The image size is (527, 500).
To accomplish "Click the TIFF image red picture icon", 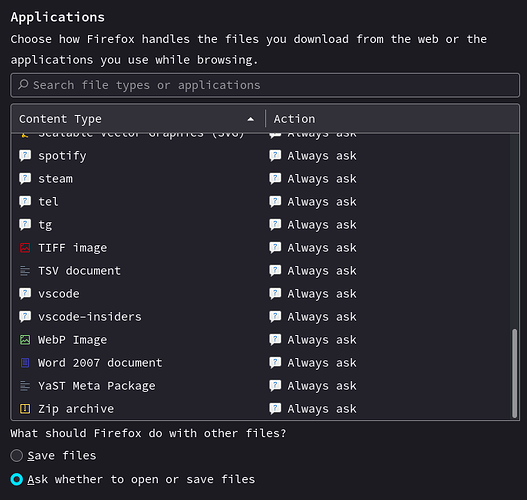I will [25, 248].
